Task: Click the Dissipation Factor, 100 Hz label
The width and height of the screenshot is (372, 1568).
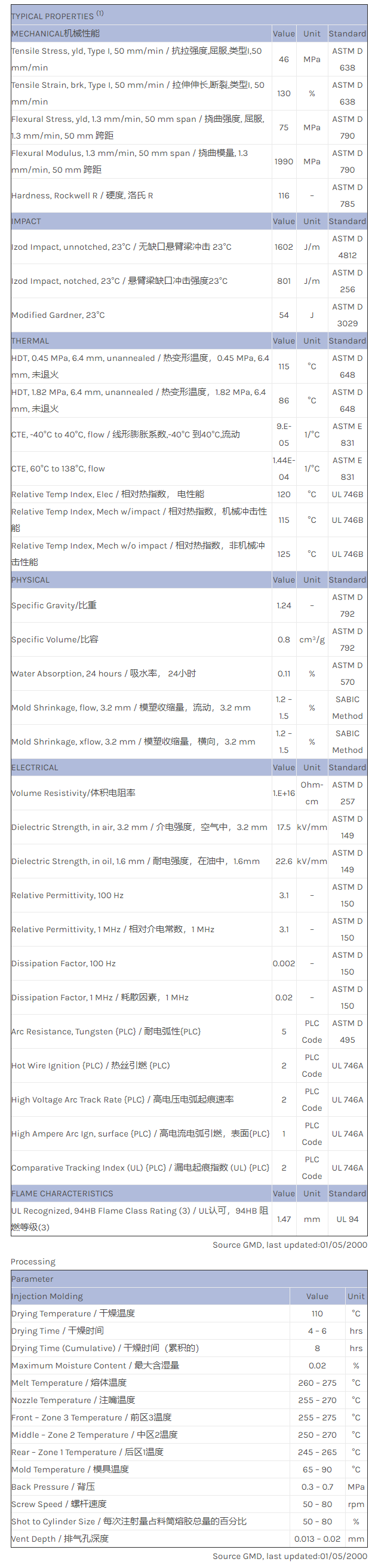Action: click(x=63, y=963)
